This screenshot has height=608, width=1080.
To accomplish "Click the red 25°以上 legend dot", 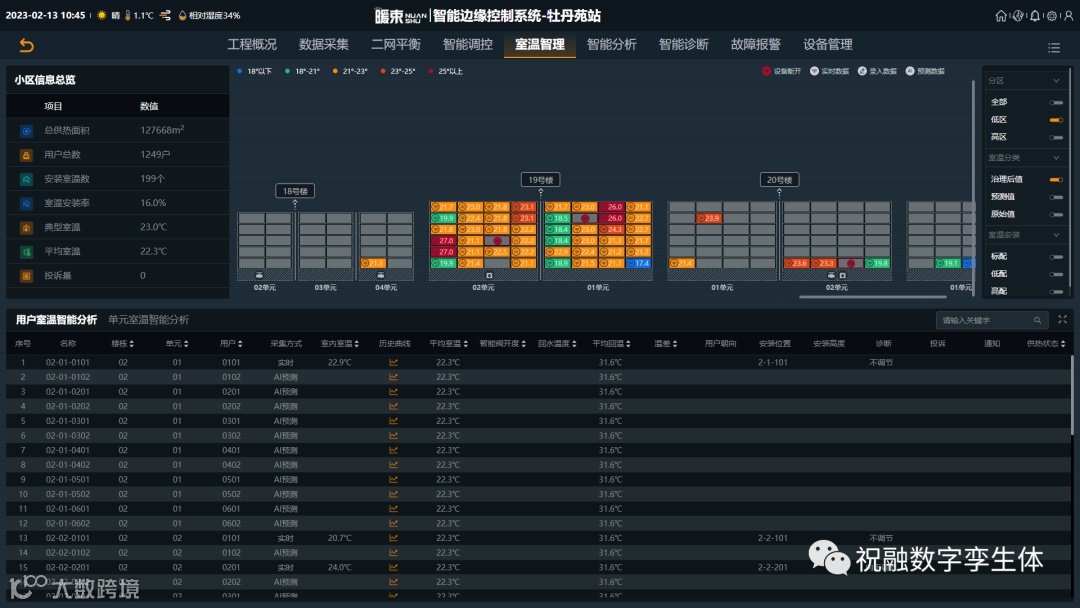I will coord(430,71).
